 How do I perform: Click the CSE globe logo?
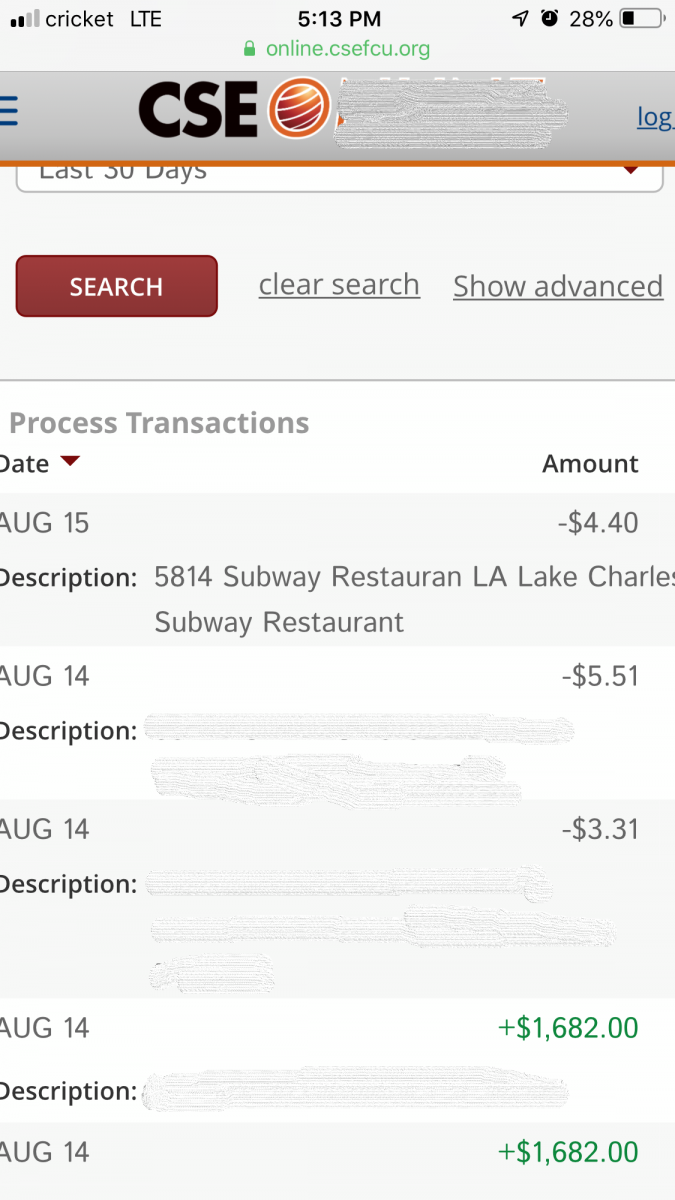(x=297, y=108)
